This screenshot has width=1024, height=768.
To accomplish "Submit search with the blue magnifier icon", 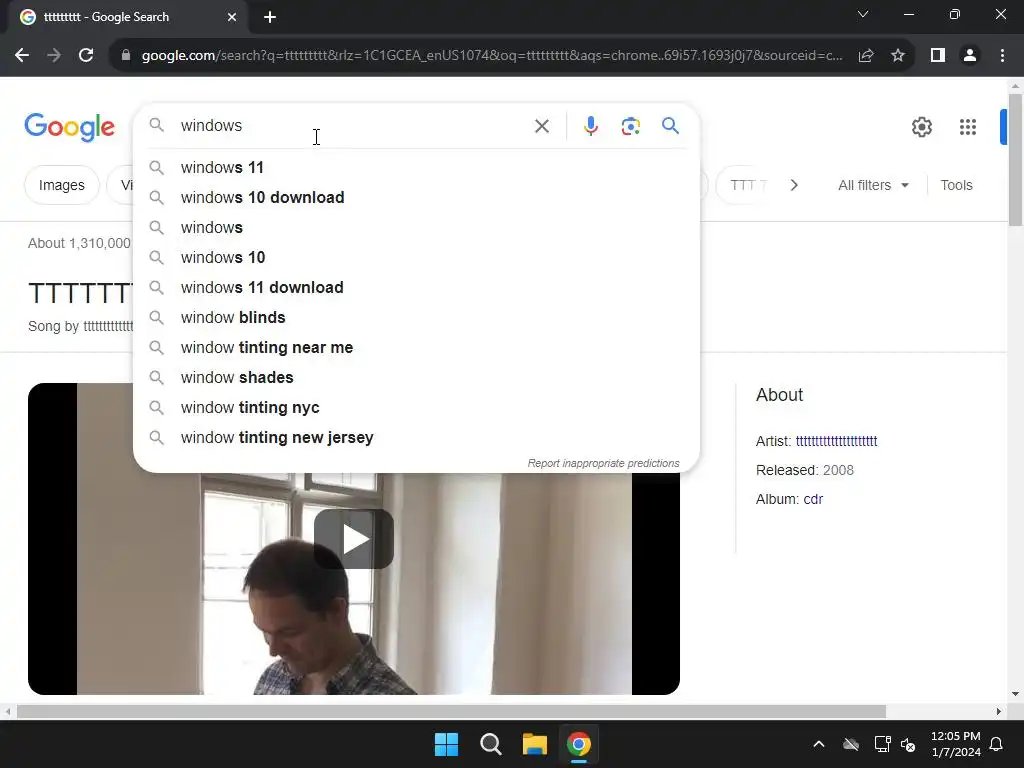I will (x=670, y=125).
